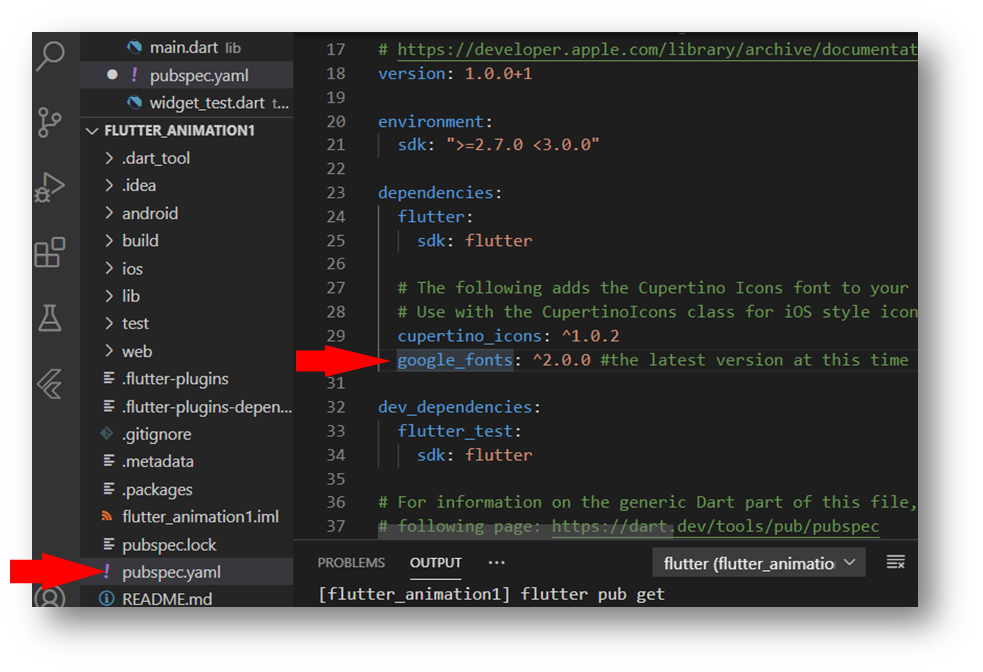The height and width of the screenshot is (672, 983).
Task: Open the dart.dev/tools/pub/pubspec link
Action: click(x=715, y=526)
